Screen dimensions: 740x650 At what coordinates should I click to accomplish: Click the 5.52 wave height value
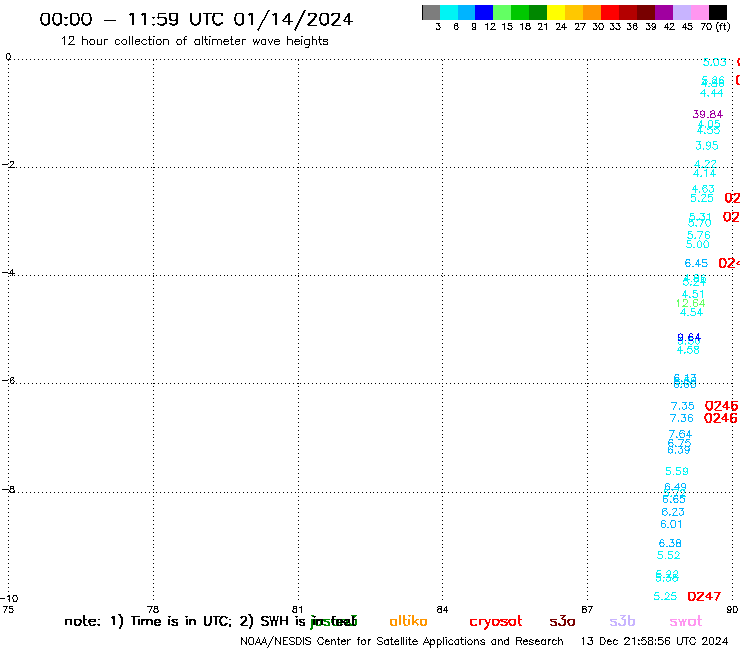coord(668,555)
